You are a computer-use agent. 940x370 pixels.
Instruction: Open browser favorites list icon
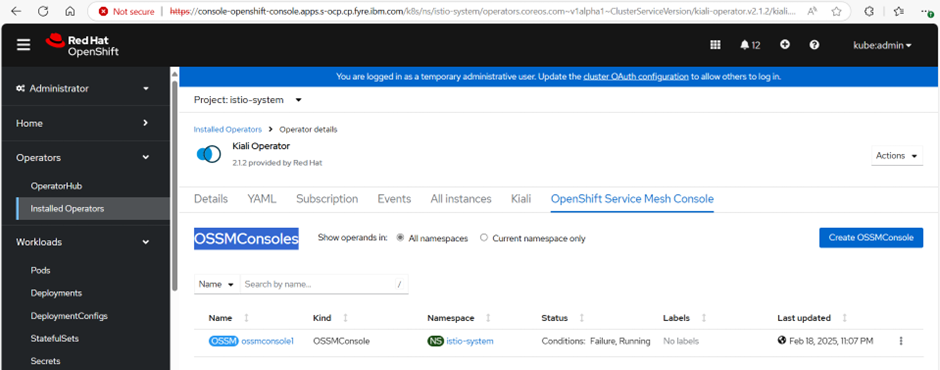pyautogui.click(x=899, y=11)
